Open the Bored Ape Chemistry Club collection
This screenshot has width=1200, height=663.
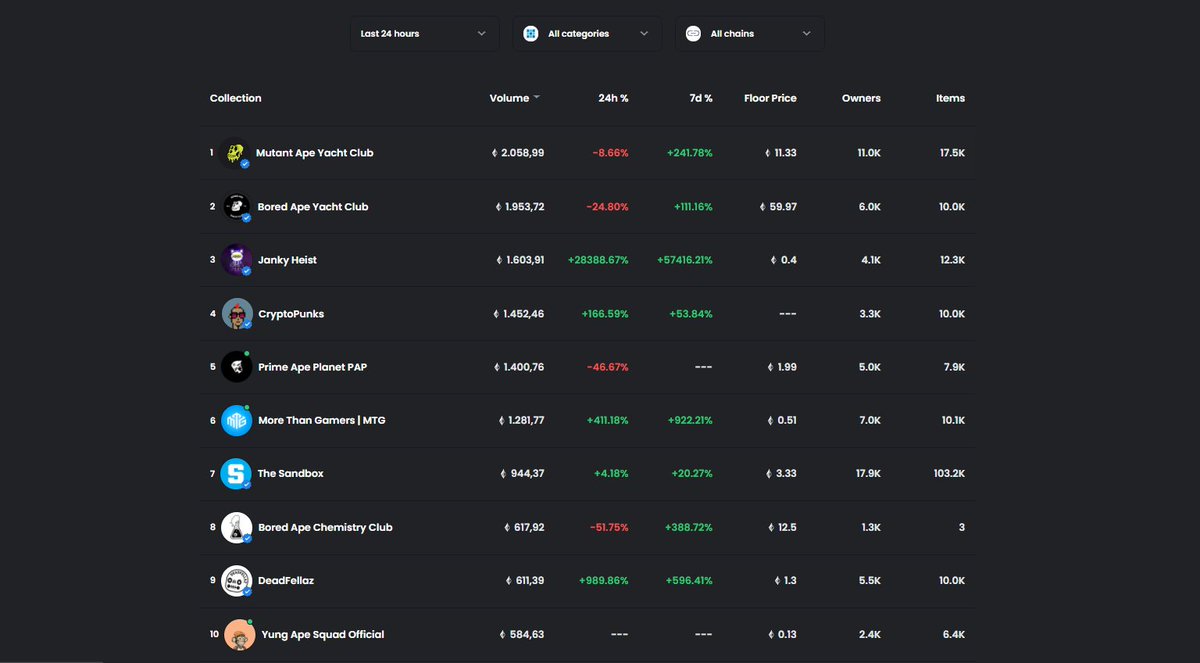click(x=325, y=527)
